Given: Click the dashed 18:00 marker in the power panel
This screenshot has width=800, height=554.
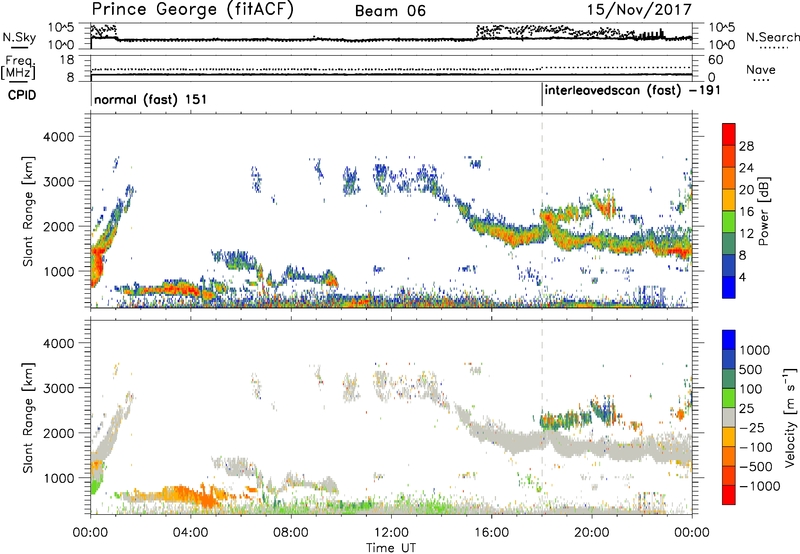Looking at the screenshot, I should click(542, 211).
